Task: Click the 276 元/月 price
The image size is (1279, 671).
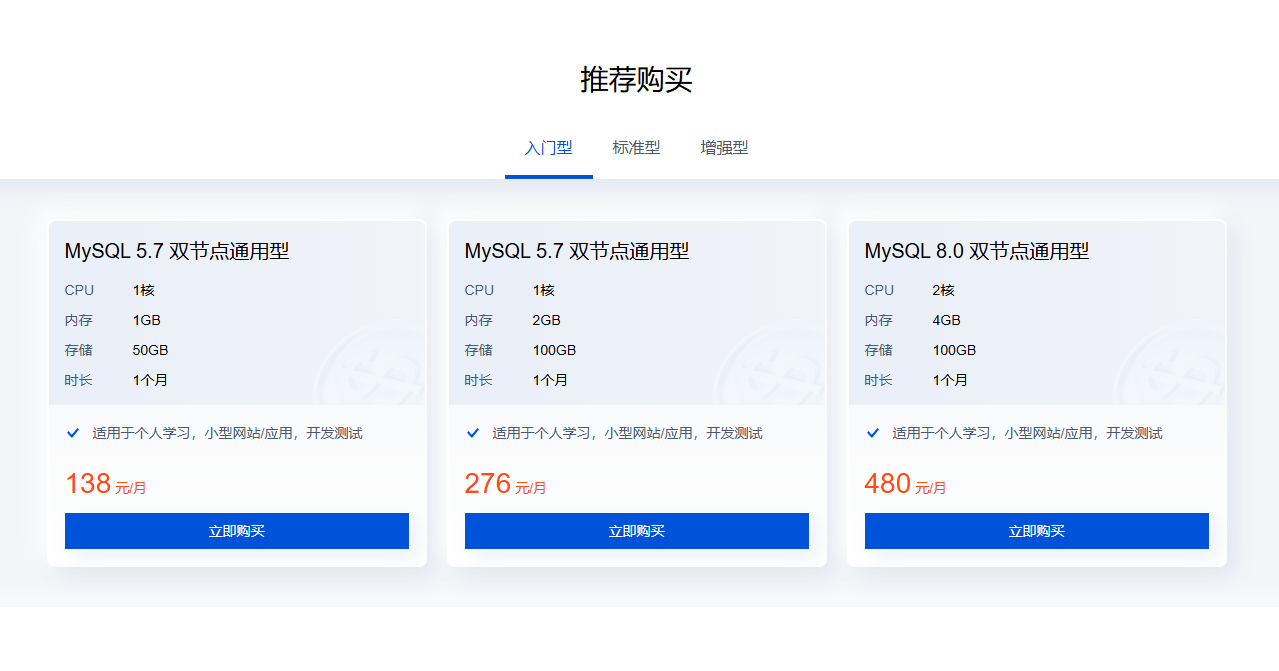Action: click(506, 484)
